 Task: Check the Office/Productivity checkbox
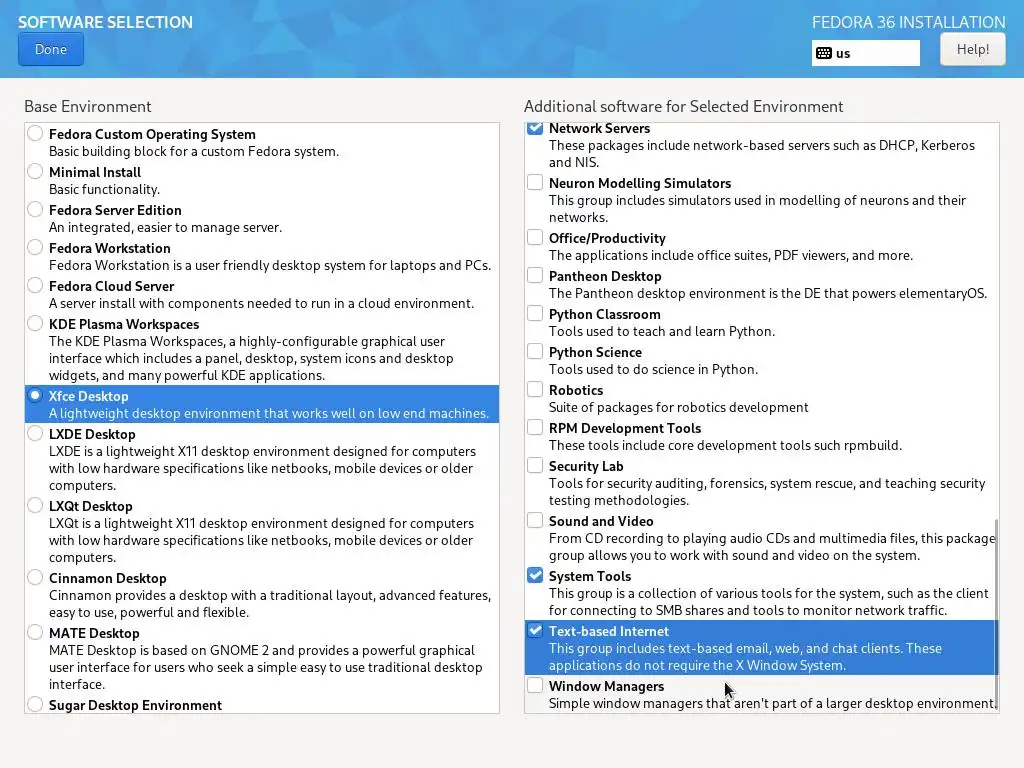(535, 237)
